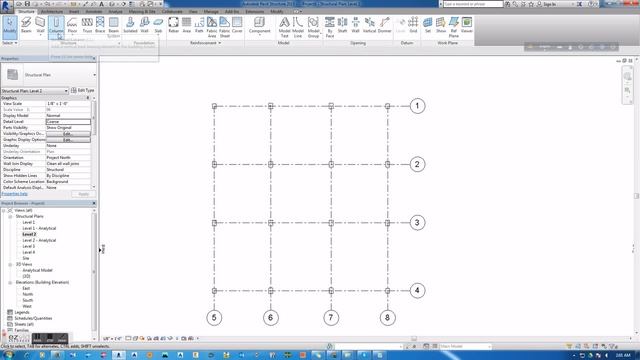
Task: Open the Select panel dropdown
Action: click(x=10, y=43)
